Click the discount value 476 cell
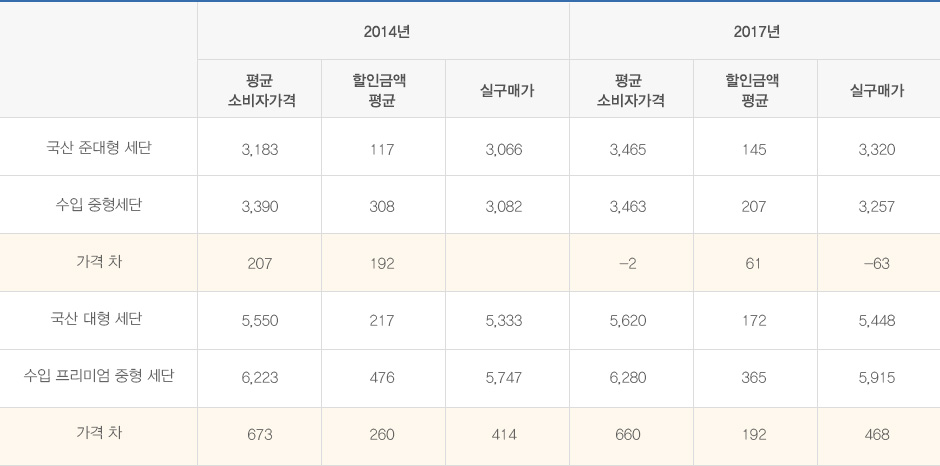 (382, 378)
